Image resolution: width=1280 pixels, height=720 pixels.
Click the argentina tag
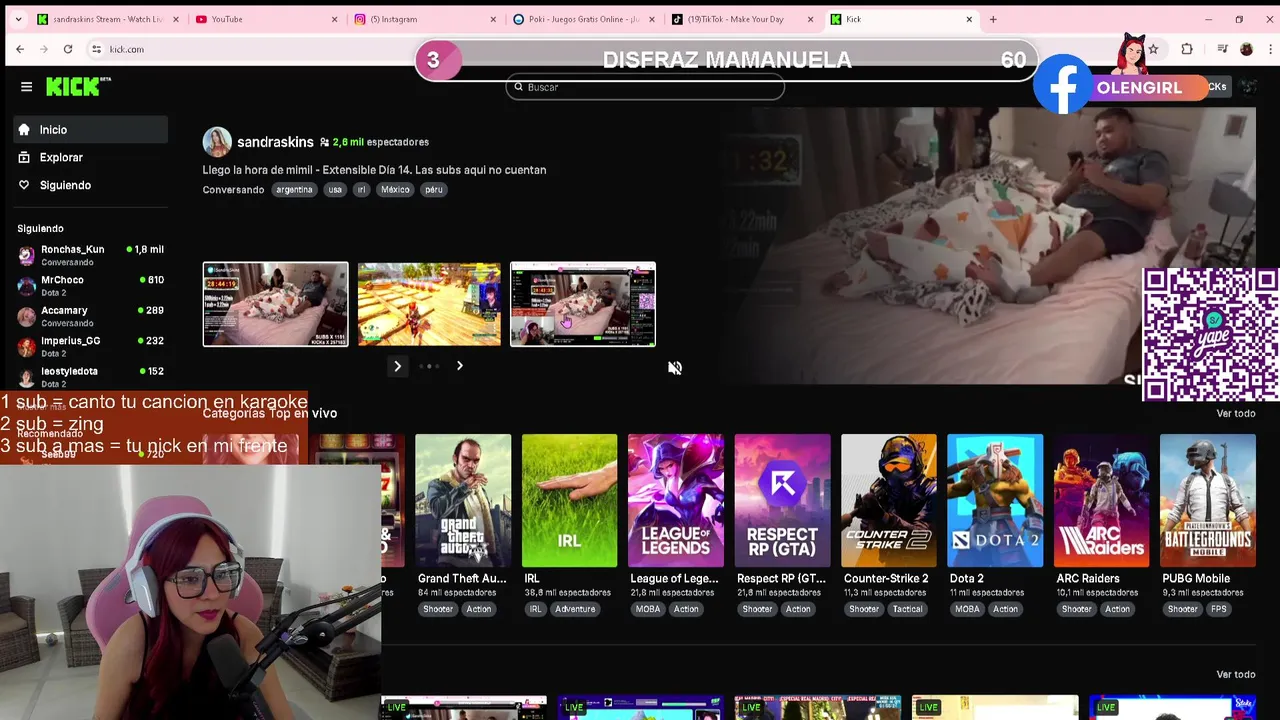click(294, 189)
